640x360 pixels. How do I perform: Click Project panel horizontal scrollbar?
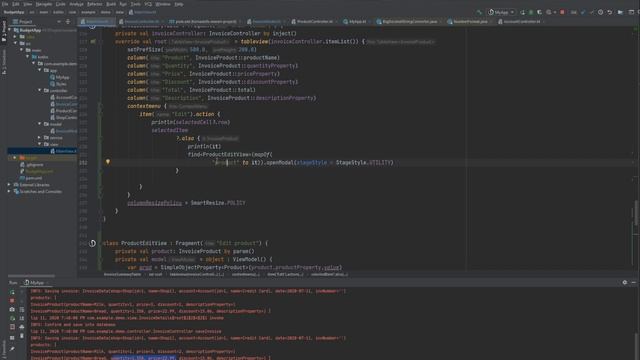tap(31, 276)
